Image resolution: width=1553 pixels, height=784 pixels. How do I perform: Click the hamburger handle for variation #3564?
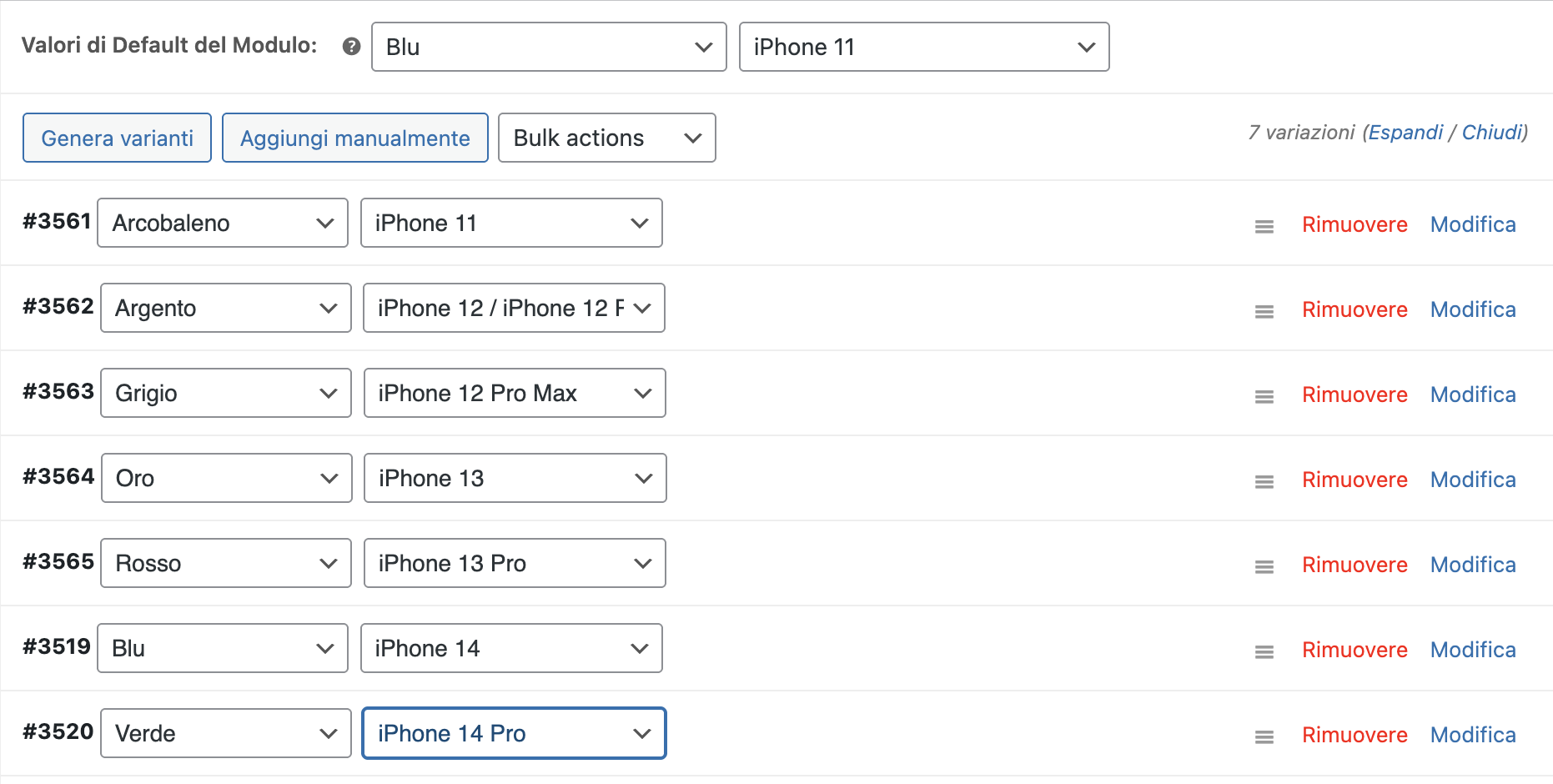point(1264,481)
